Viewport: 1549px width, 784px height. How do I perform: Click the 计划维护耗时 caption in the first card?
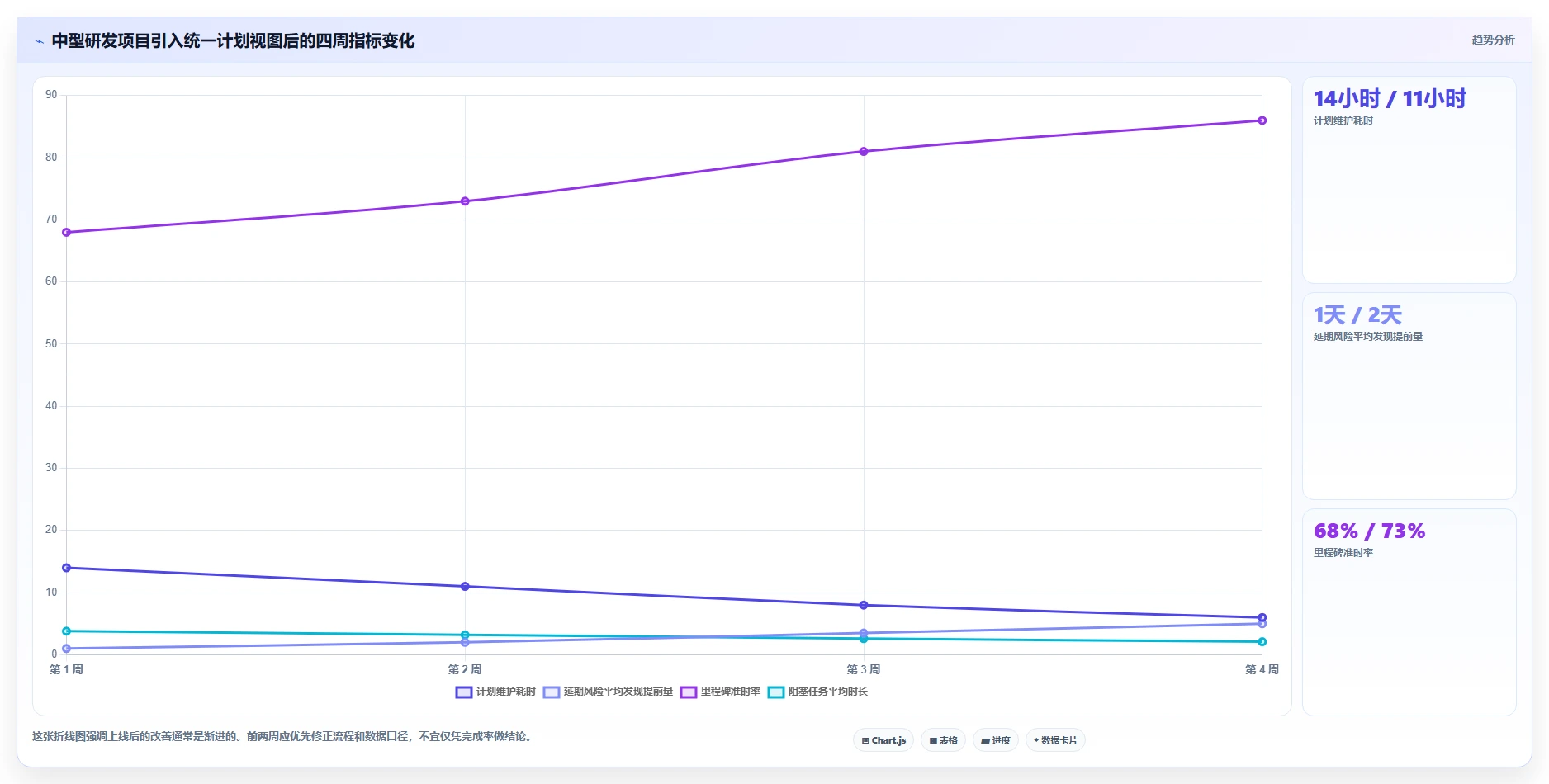point(1343,120)
